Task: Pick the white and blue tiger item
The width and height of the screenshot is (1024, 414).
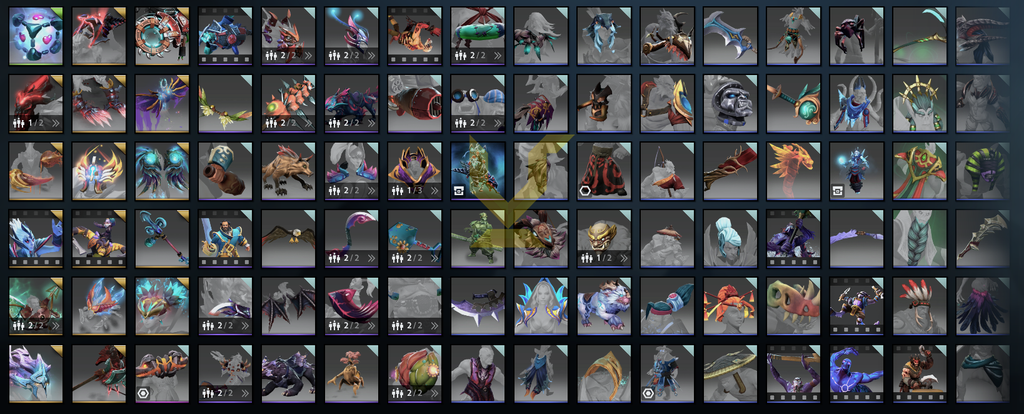Action: pyautogui.click(x=604, y=306)
